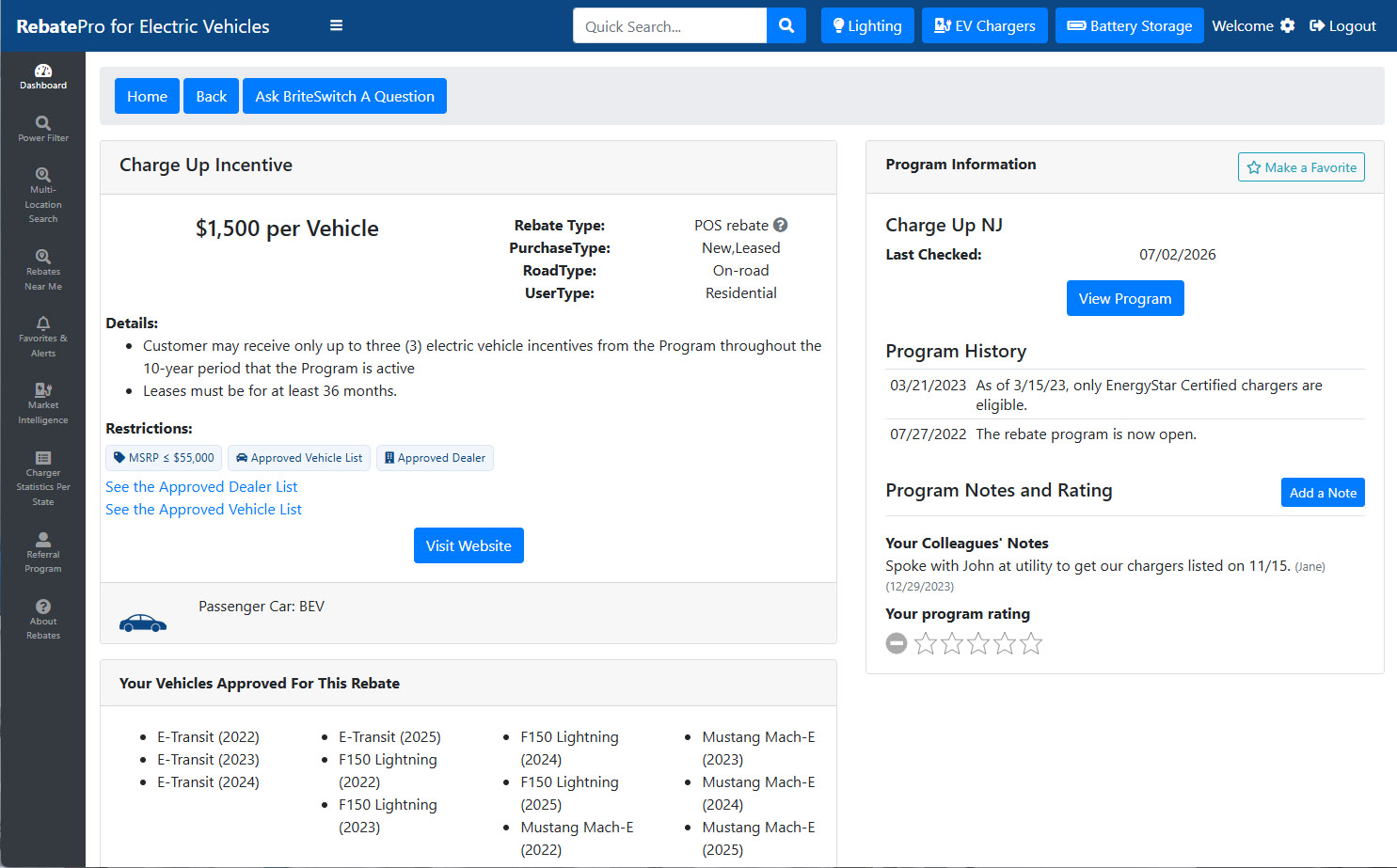Click the magnifier search button
Viewport: 1397px width, 868px height.
coord(786,25)
